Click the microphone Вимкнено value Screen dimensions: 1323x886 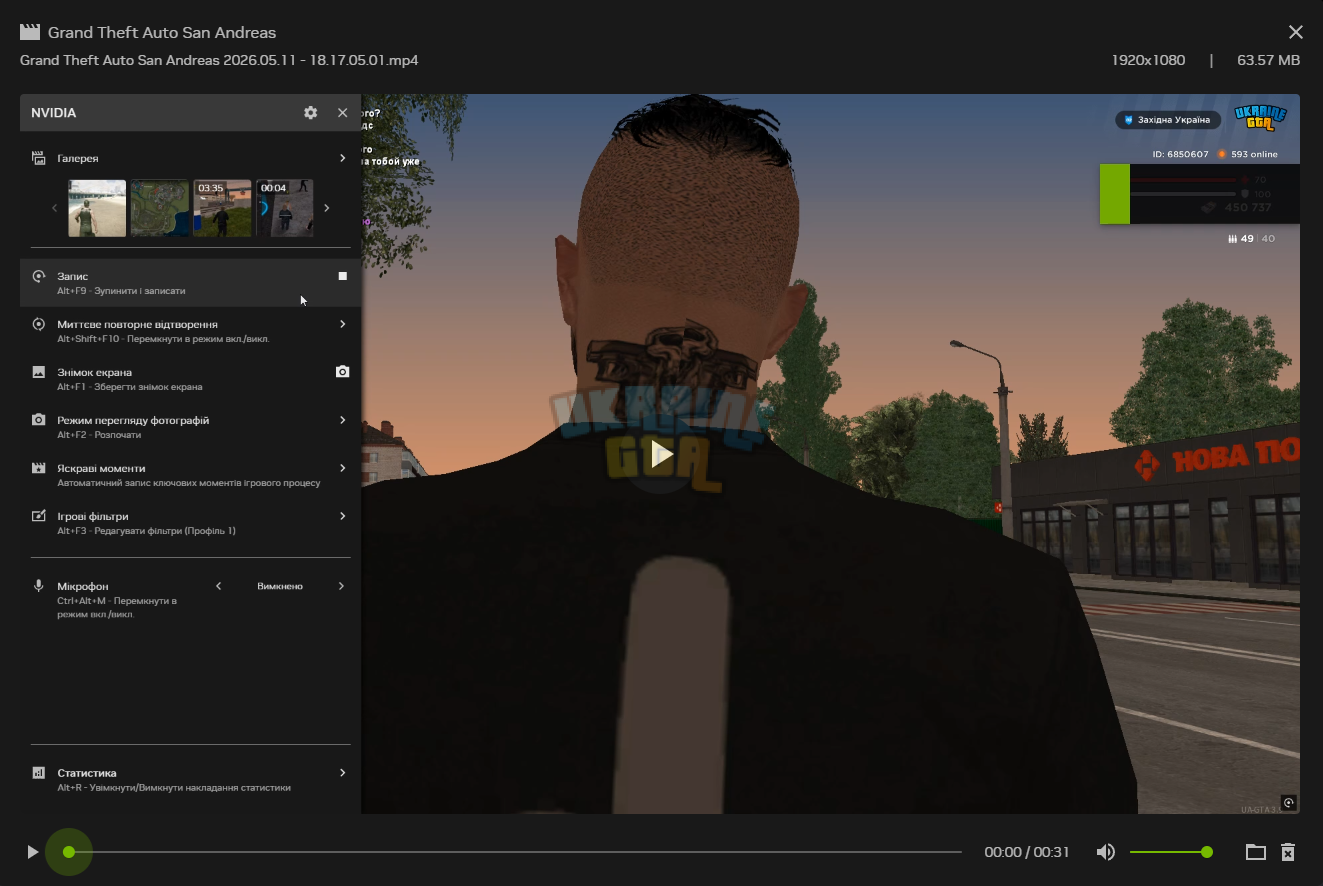click(280, 586)
